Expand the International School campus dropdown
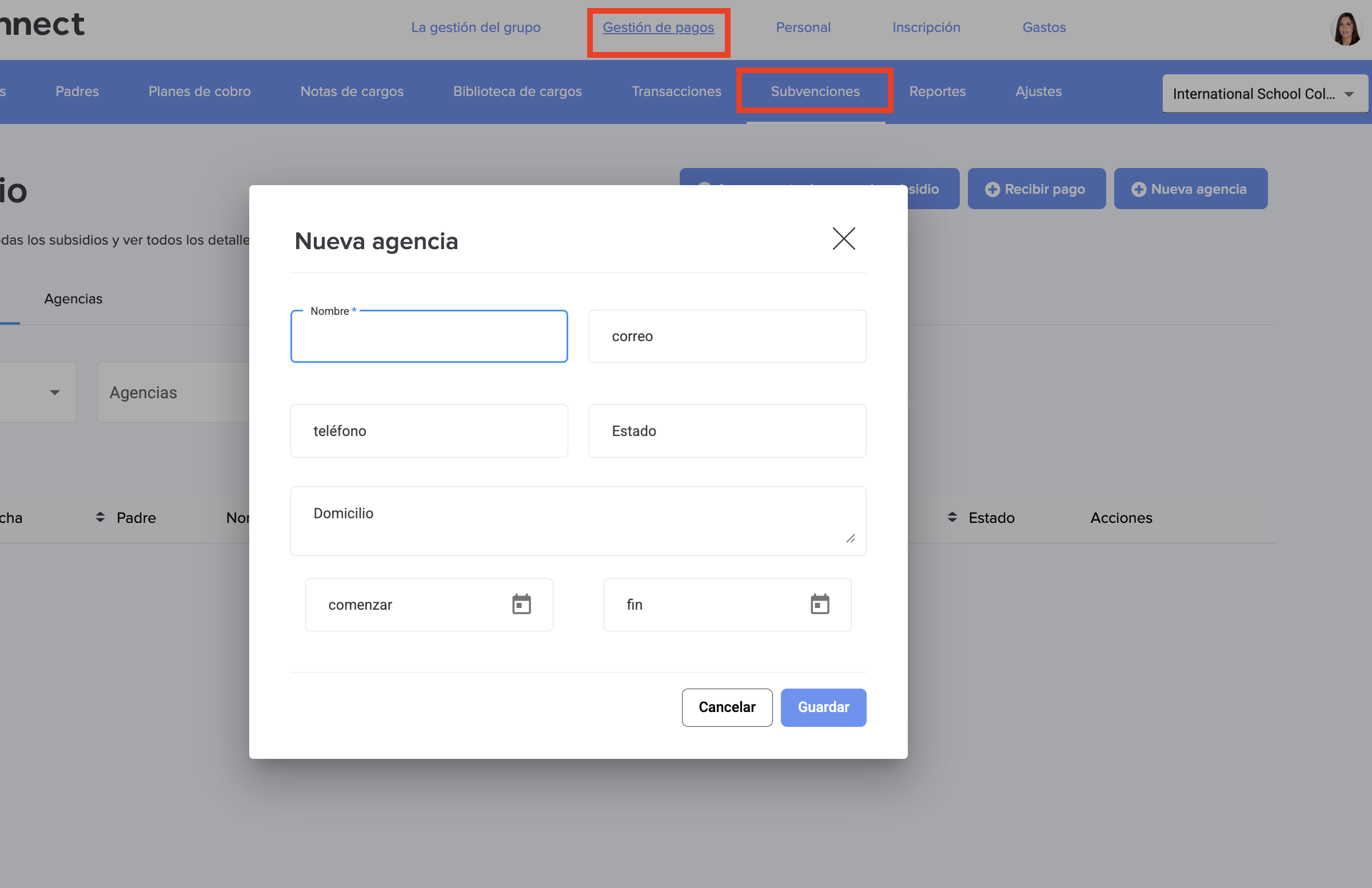This screenshot has height=888, width=1372. pyautogui.click(x=1264, y=93)
